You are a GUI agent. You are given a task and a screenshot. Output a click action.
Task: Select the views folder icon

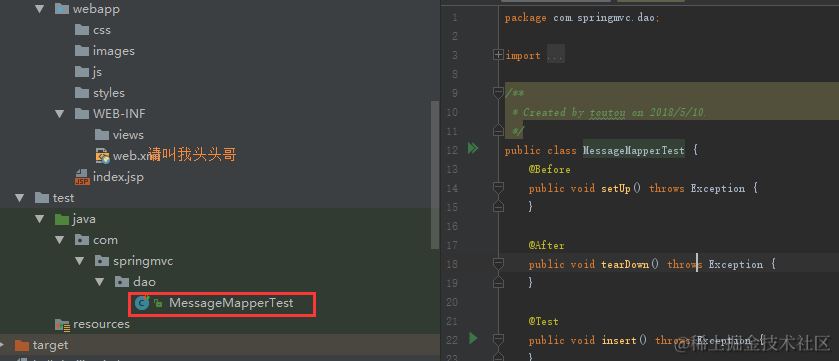[102, 134]
